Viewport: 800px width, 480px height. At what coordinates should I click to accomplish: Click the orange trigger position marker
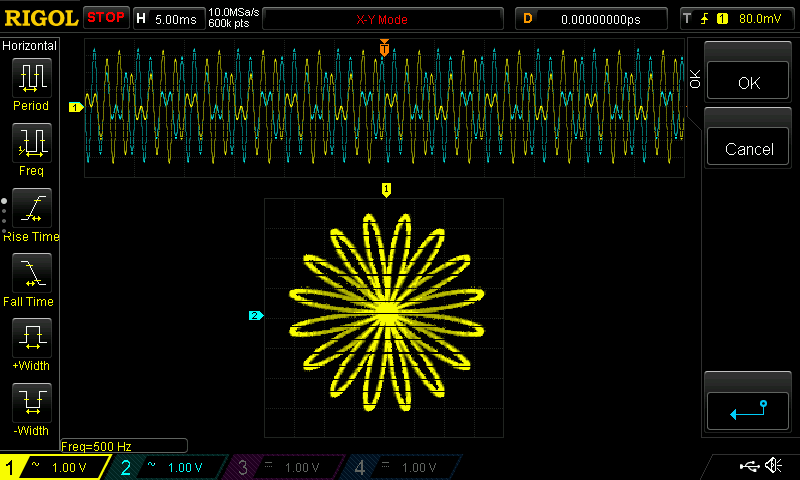coord(385,47)
